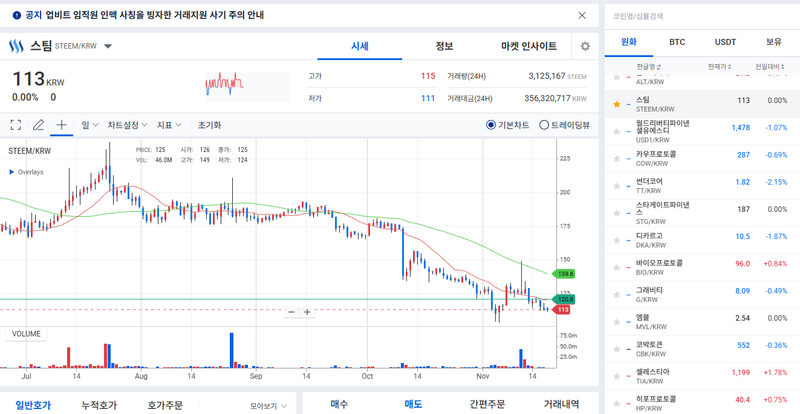Viewport: 800px width, 414px height.
Task: Expand the Overlays disclosure triangle
Action: click(12, 172)
